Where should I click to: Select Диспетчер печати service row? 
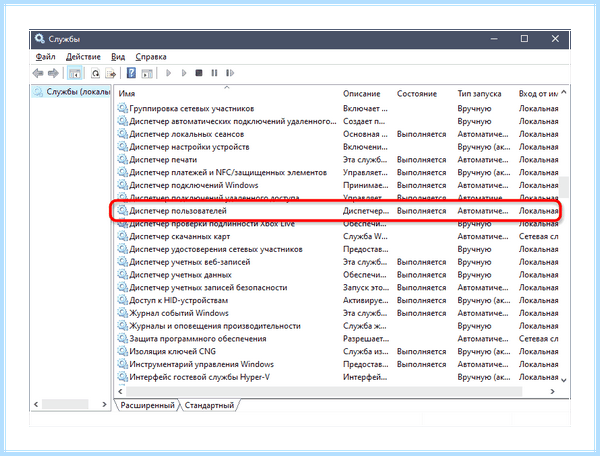[x=338, y=160]
